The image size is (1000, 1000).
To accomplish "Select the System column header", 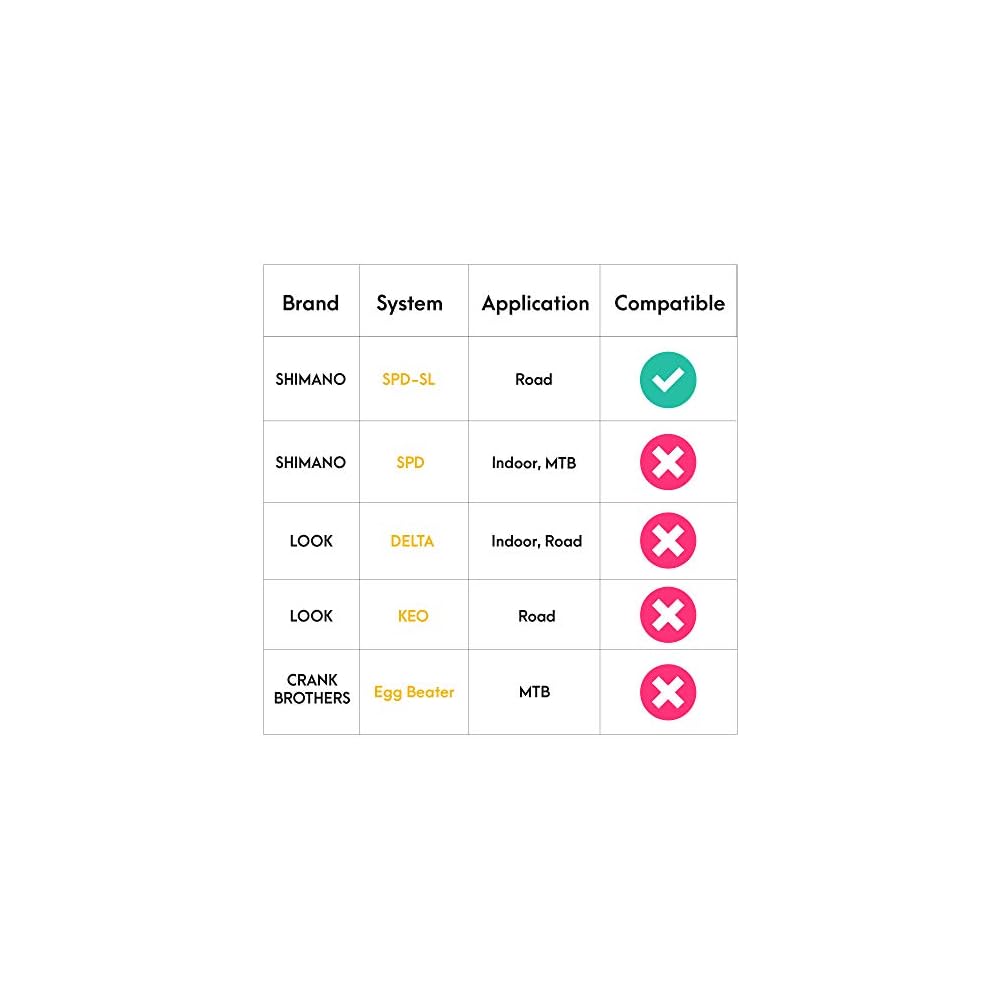I will [x=409, y=303].
